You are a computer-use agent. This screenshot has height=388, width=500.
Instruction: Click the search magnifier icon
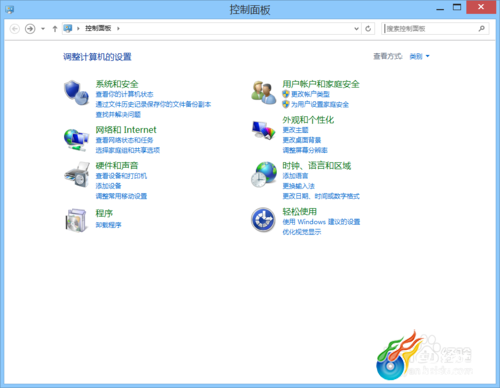coord(482,29)
